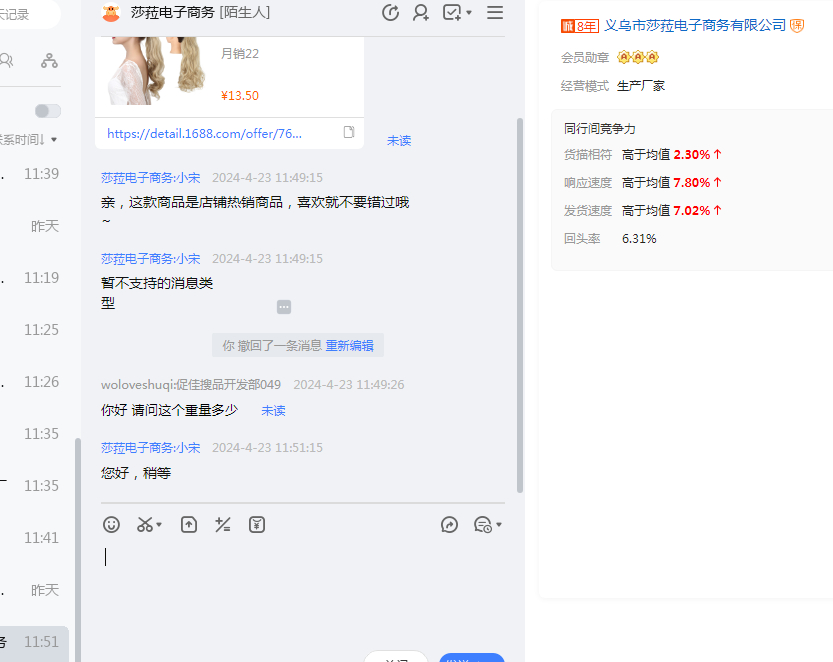Open the detail.1688.com product link

[204, 133]
